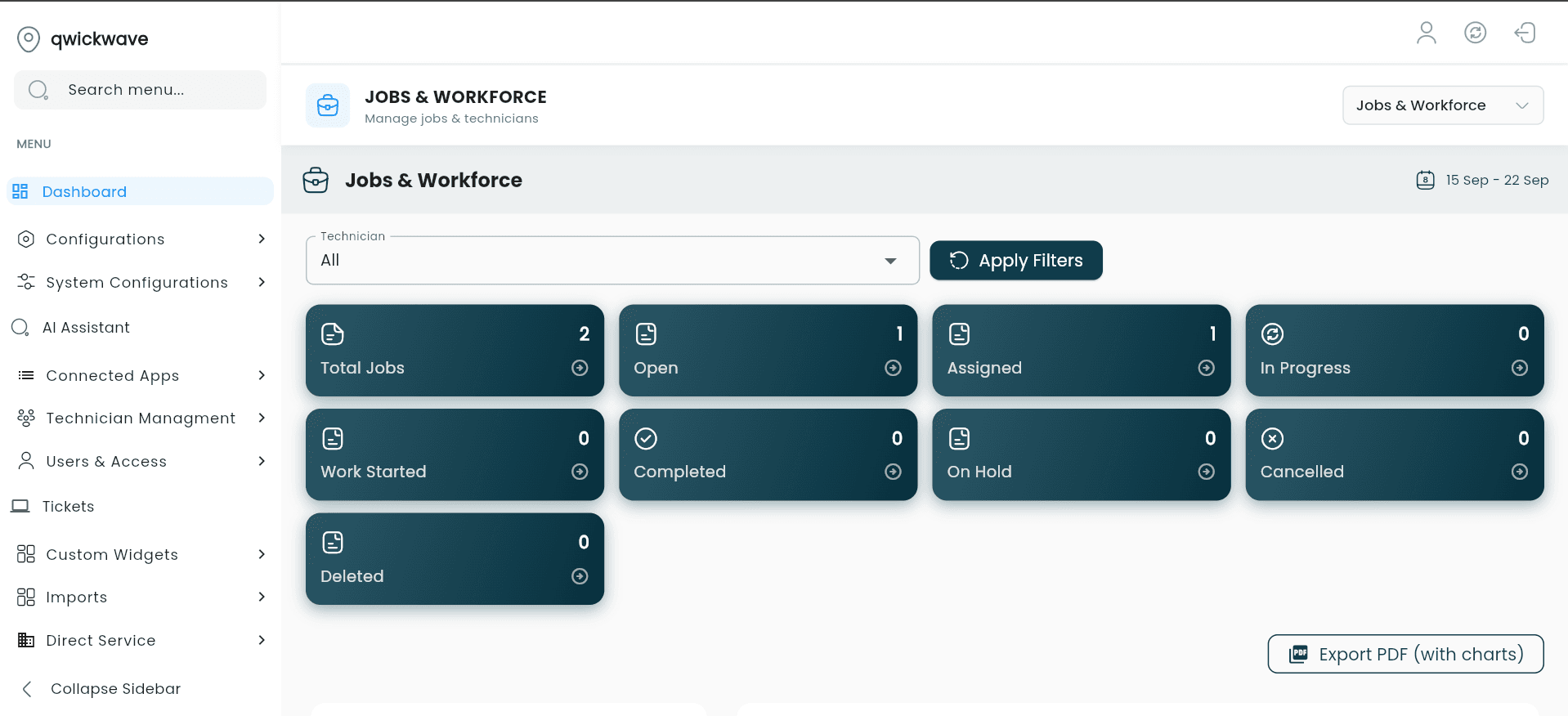
Task: Click the Assigned card arrow icon
Action: pos(1206,368)
